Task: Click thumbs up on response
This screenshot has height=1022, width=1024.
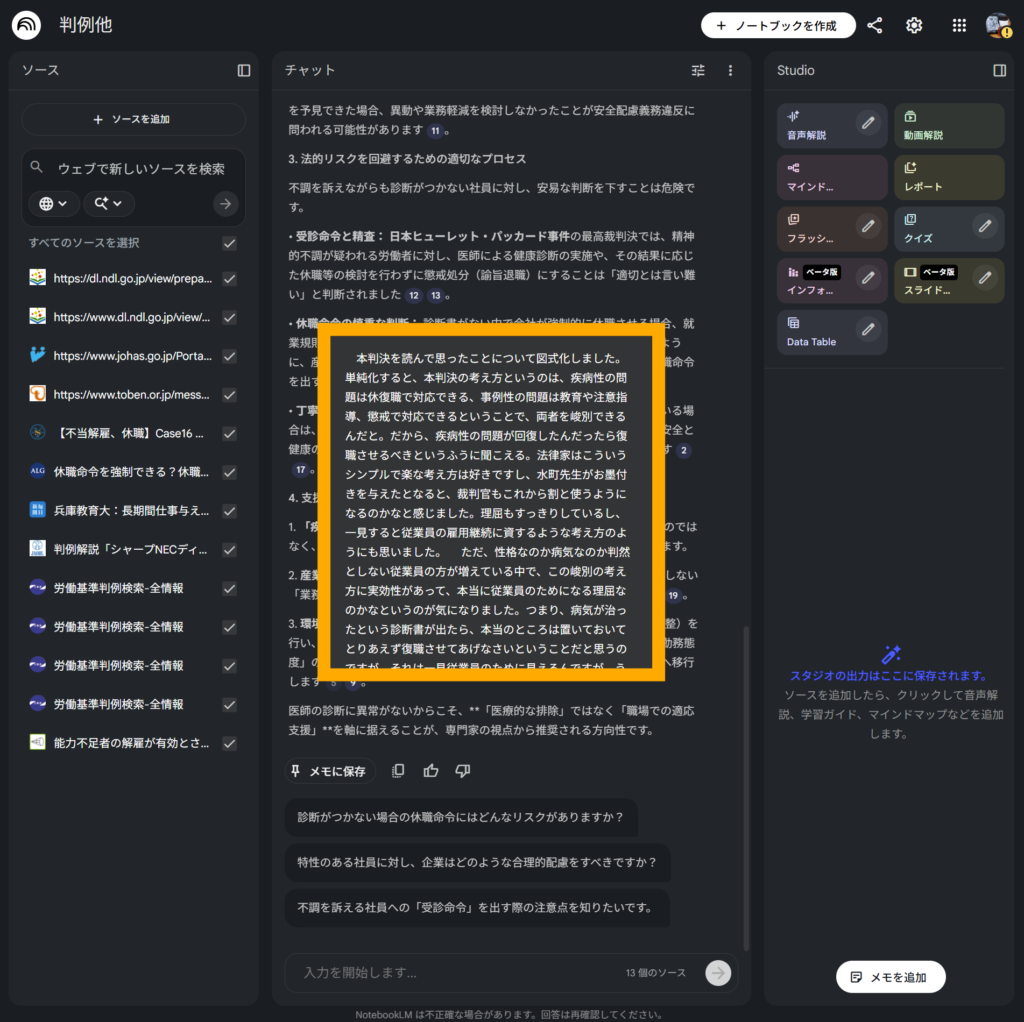Action: pyautogui.click(x=430, y=771)
